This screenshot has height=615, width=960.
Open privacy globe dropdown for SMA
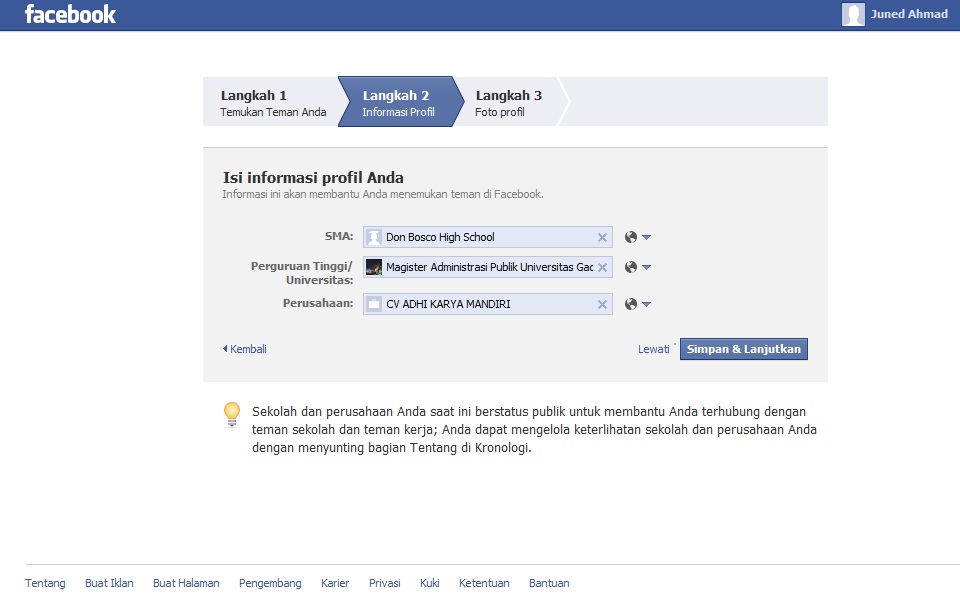(637, 237)
